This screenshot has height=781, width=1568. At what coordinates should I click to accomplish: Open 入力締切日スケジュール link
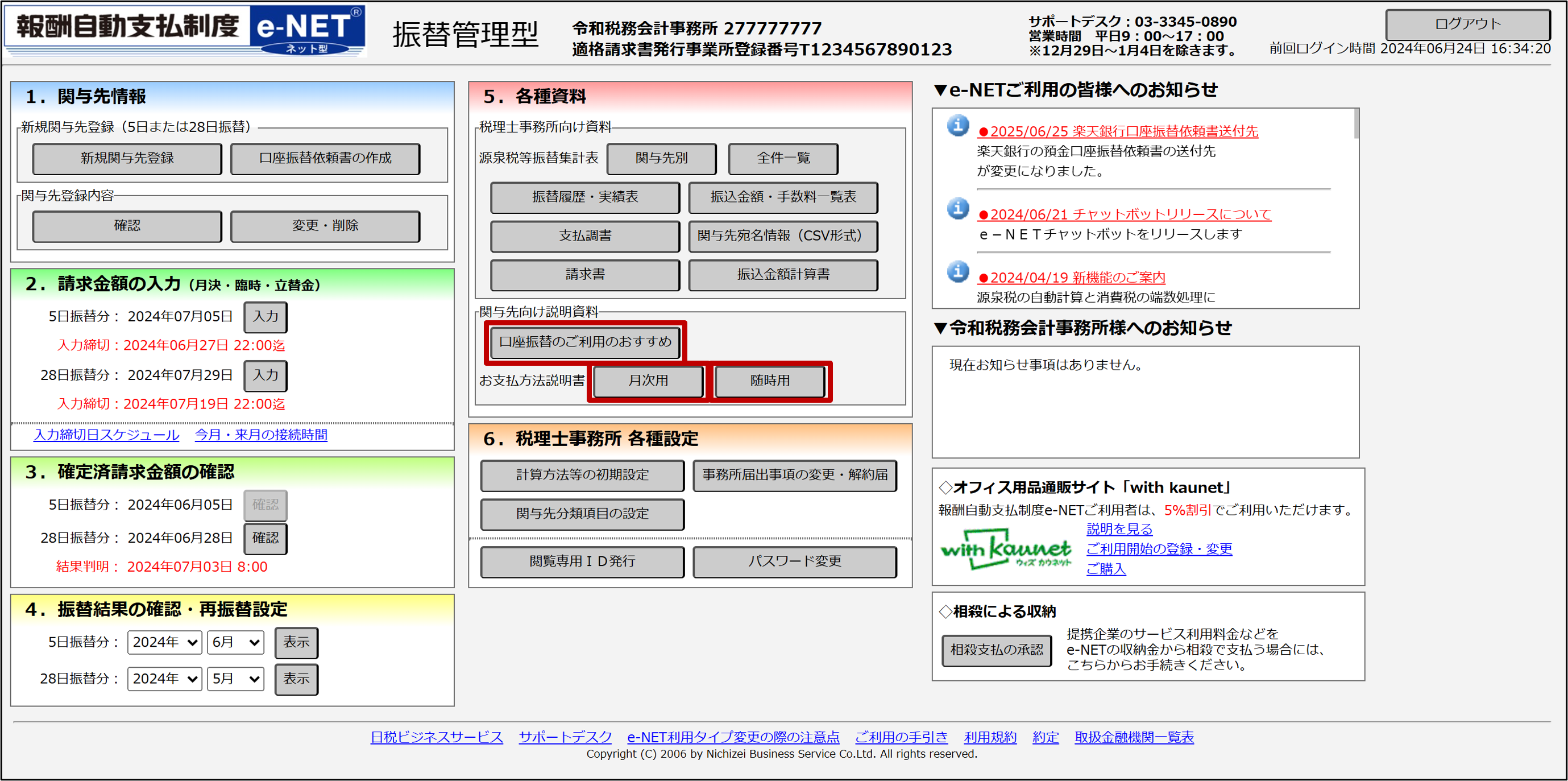(x=106, y=435)
